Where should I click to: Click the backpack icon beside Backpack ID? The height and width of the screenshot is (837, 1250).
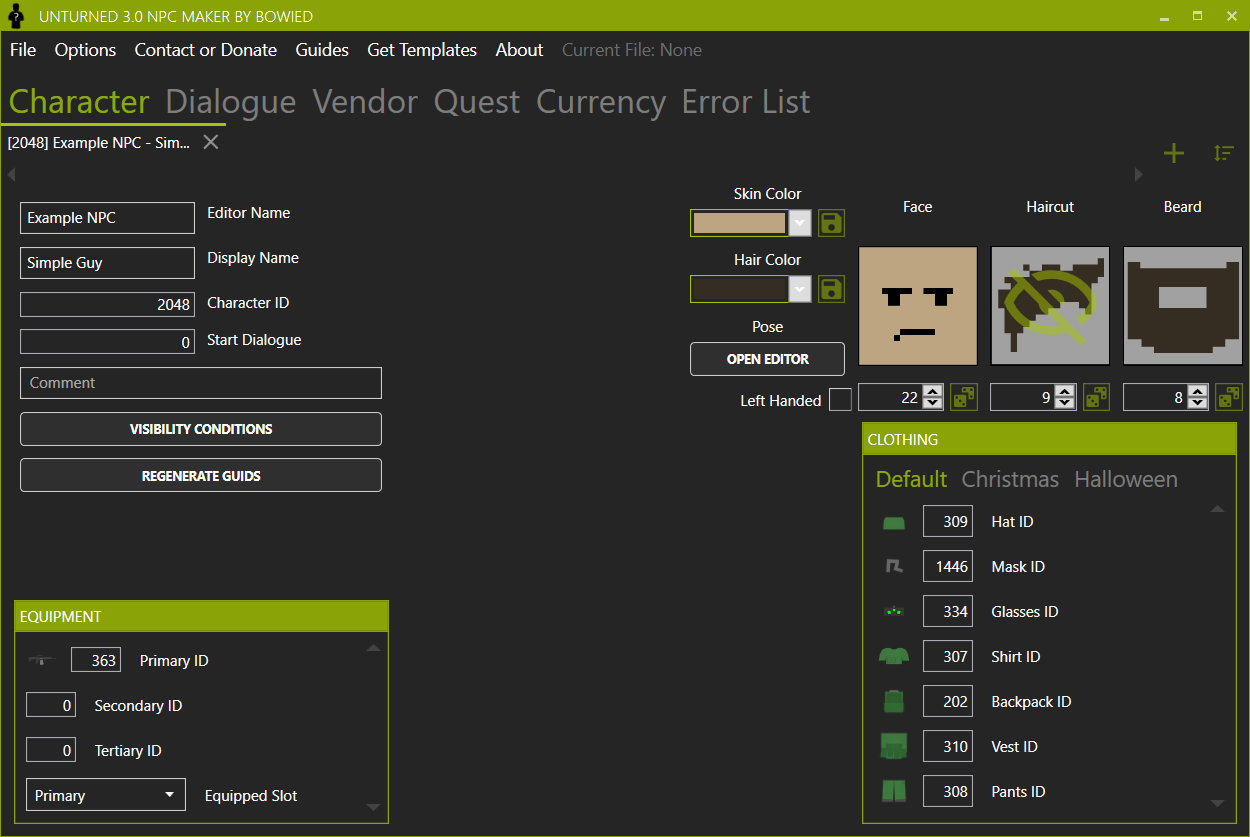(893, 702)
